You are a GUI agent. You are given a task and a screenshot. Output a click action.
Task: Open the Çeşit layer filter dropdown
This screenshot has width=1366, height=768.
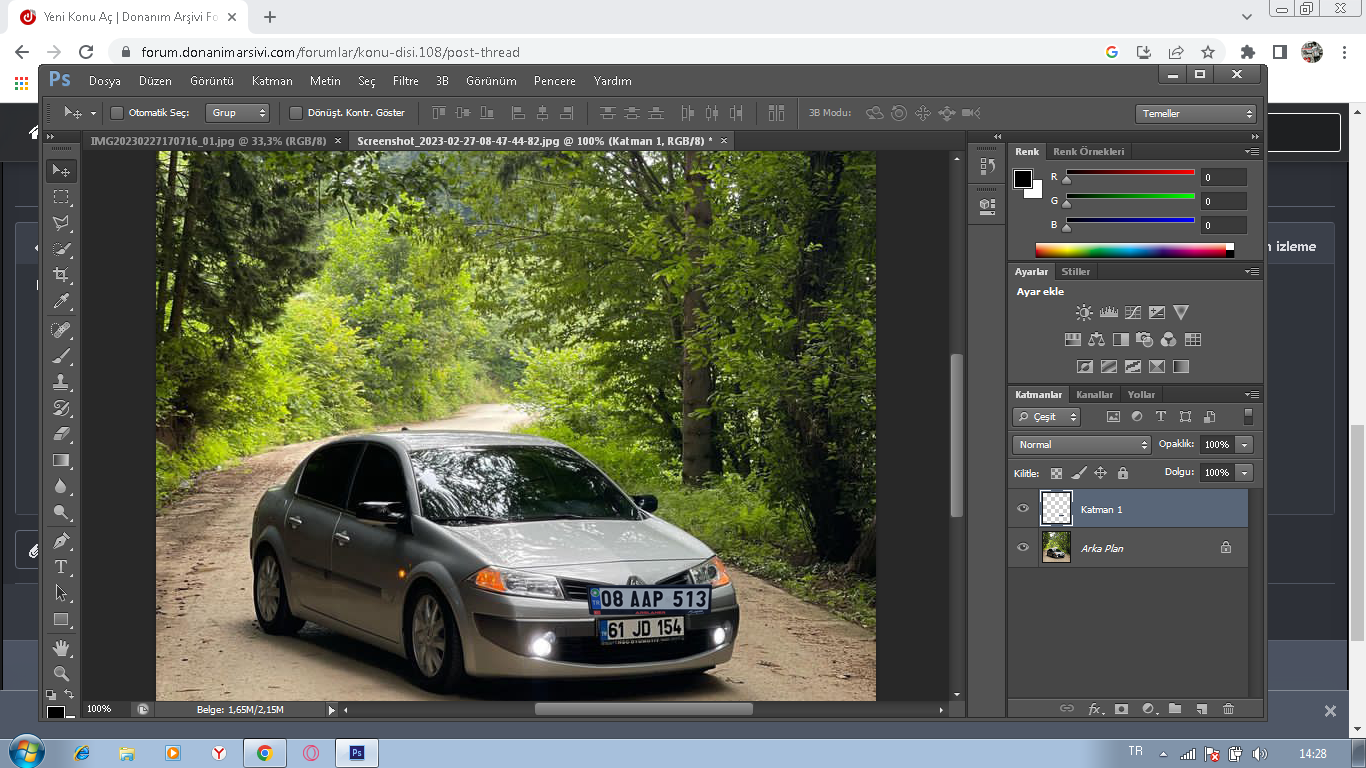pos(1047,417)
